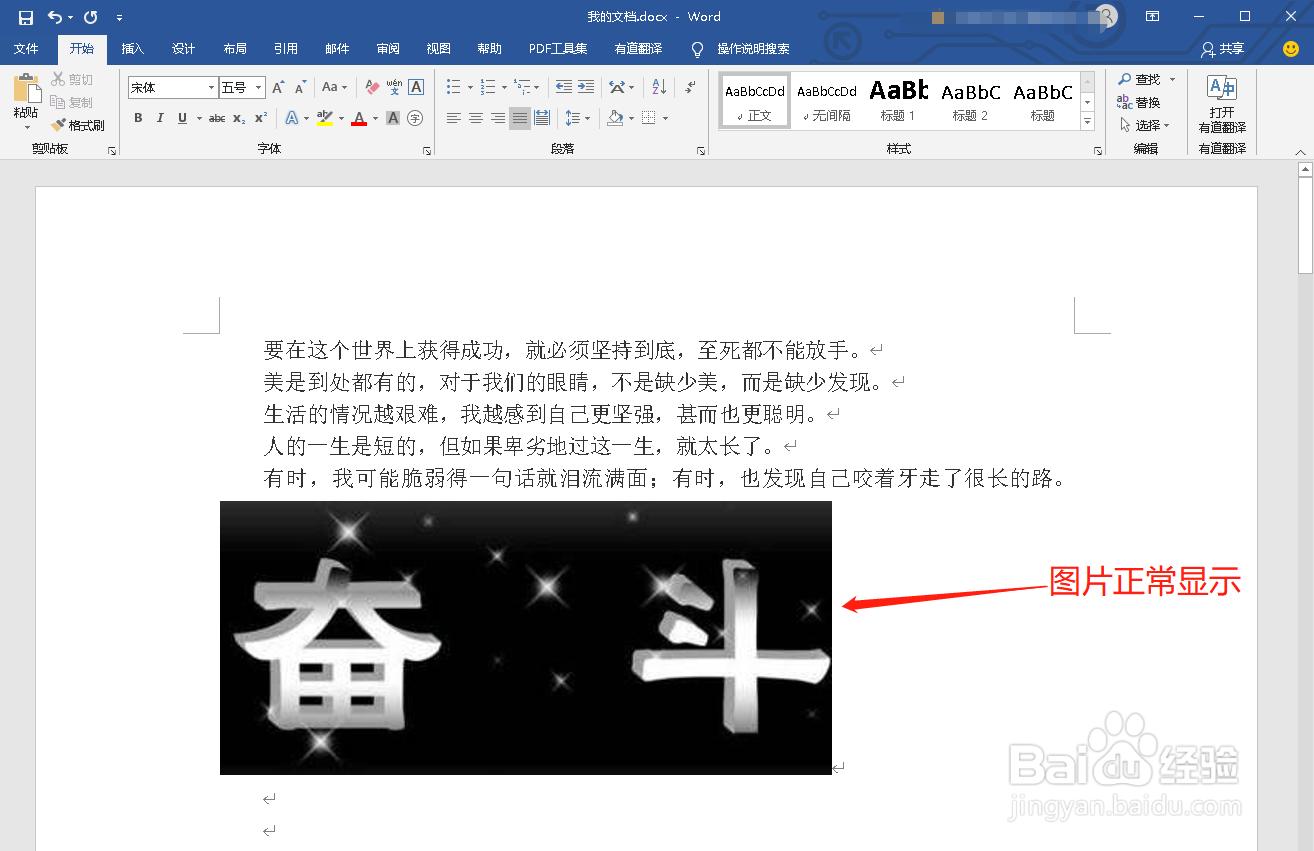The image size is (1314, 851).
Task: Enable center text alignment
Action: pos(476,117)
